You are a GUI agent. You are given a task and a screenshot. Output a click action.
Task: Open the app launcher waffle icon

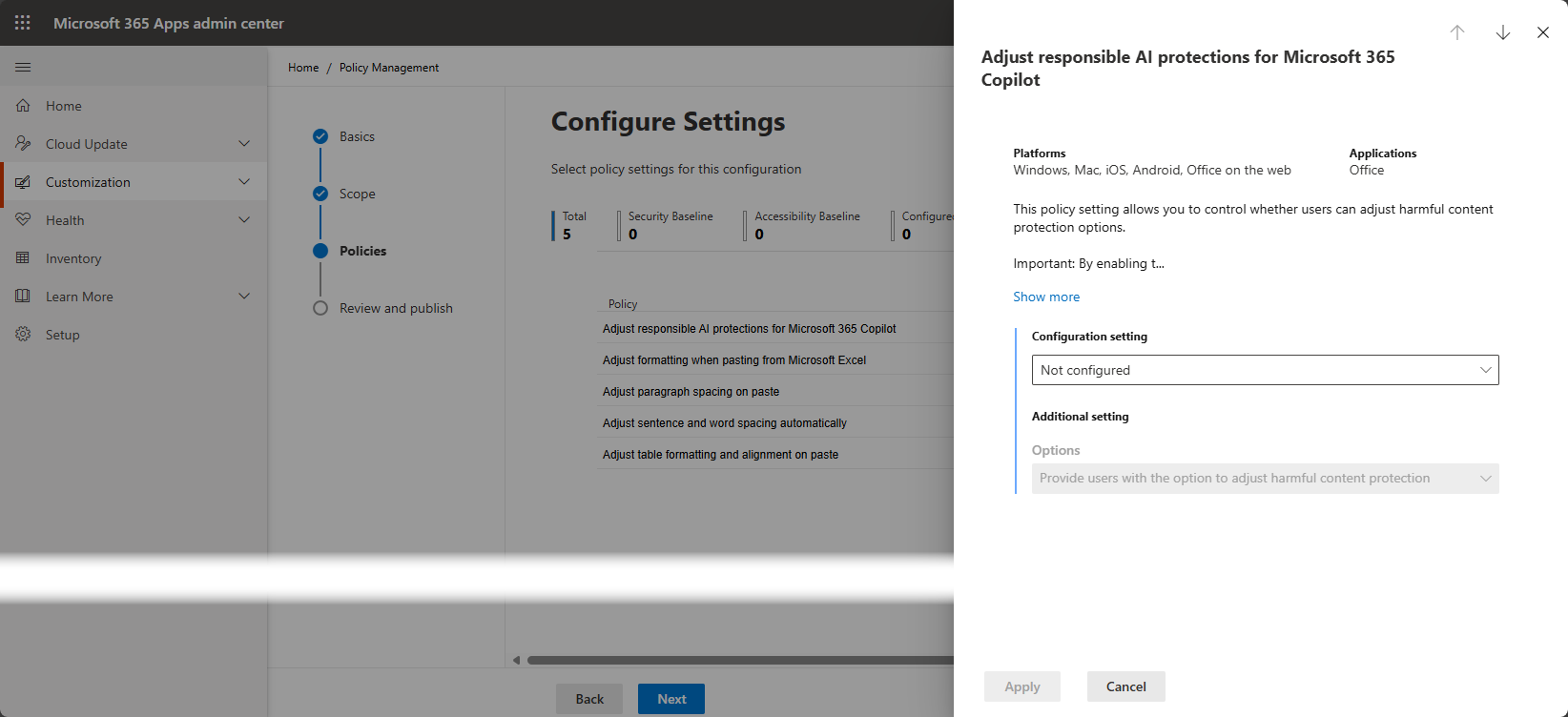23,23
